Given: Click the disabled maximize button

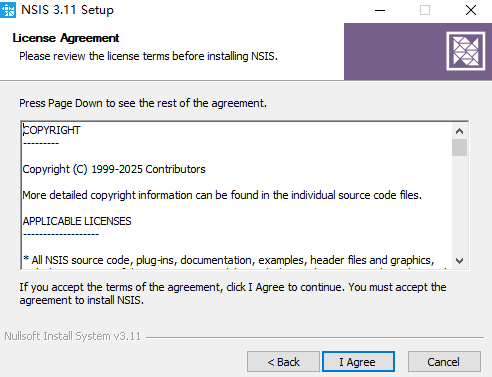Looking at the screenshot, I should (425, 10).
